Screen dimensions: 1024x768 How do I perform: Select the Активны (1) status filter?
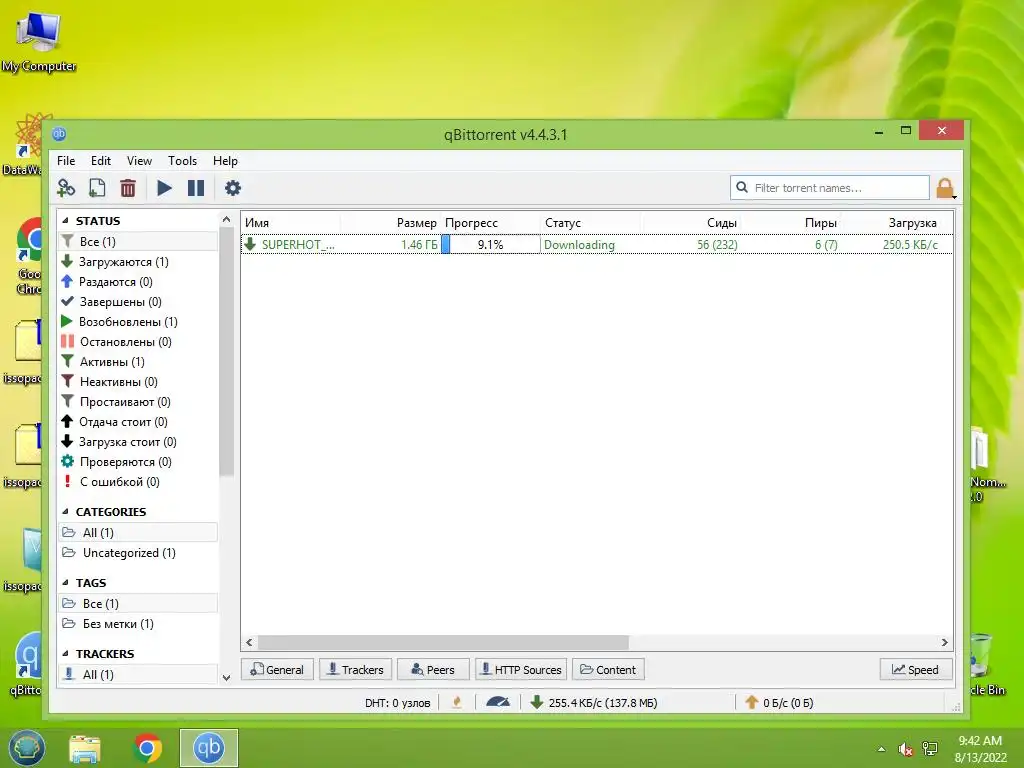(x=138, y=362)
